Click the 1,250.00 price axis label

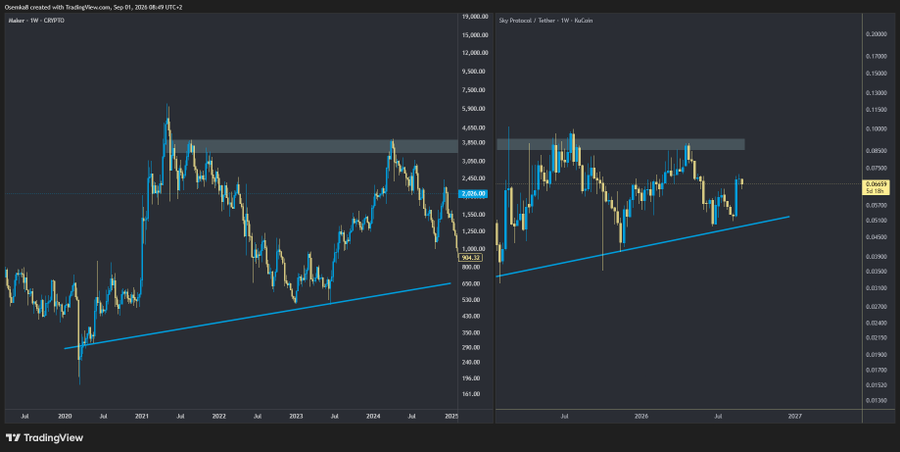tap(474, 231)
